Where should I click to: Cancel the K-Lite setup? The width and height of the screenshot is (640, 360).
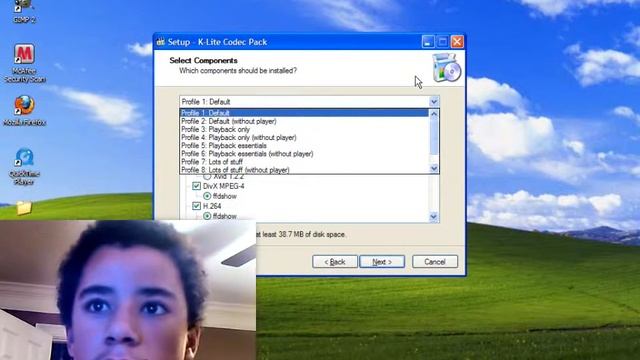pos(435,262)
